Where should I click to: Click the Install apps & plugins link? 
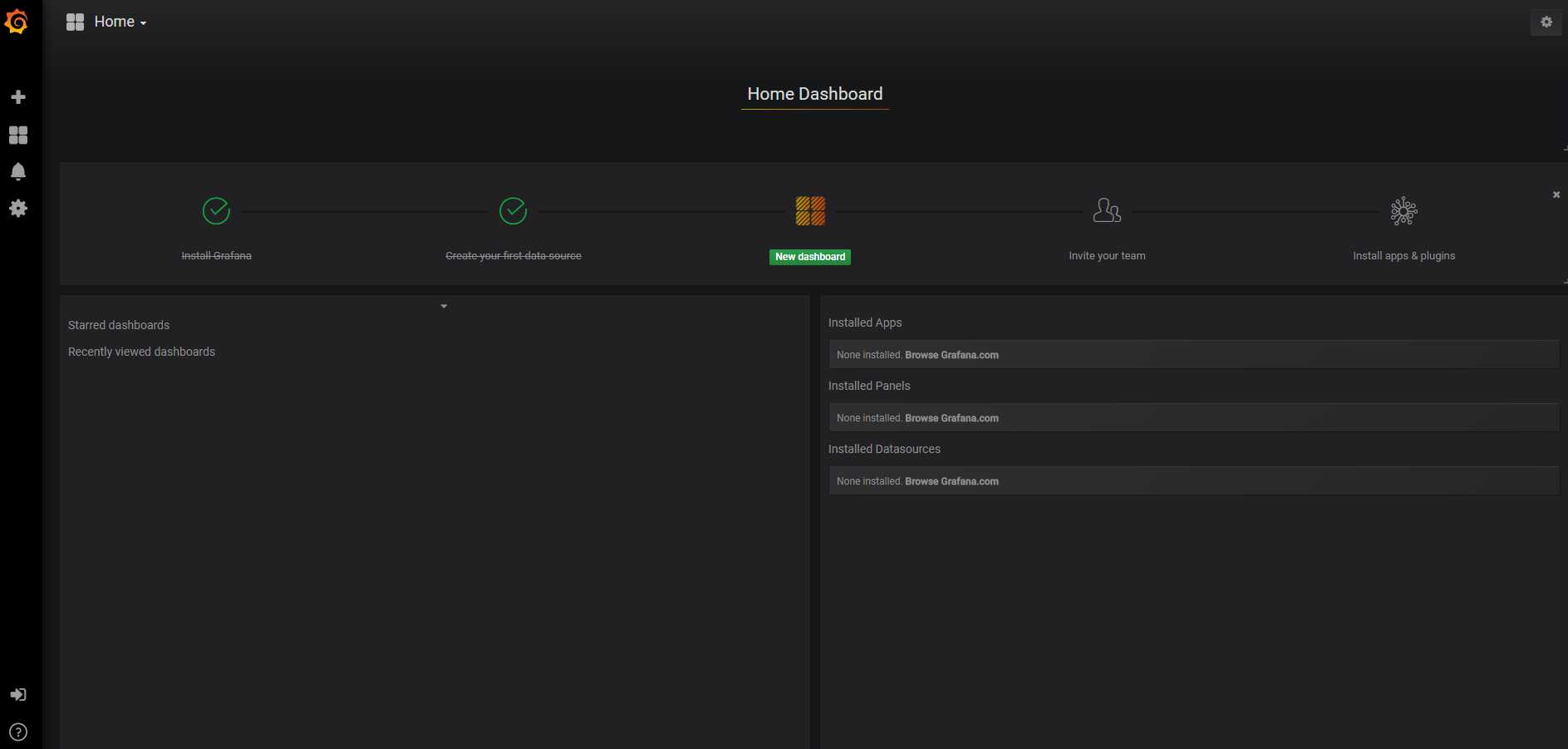pos(1403,256)
